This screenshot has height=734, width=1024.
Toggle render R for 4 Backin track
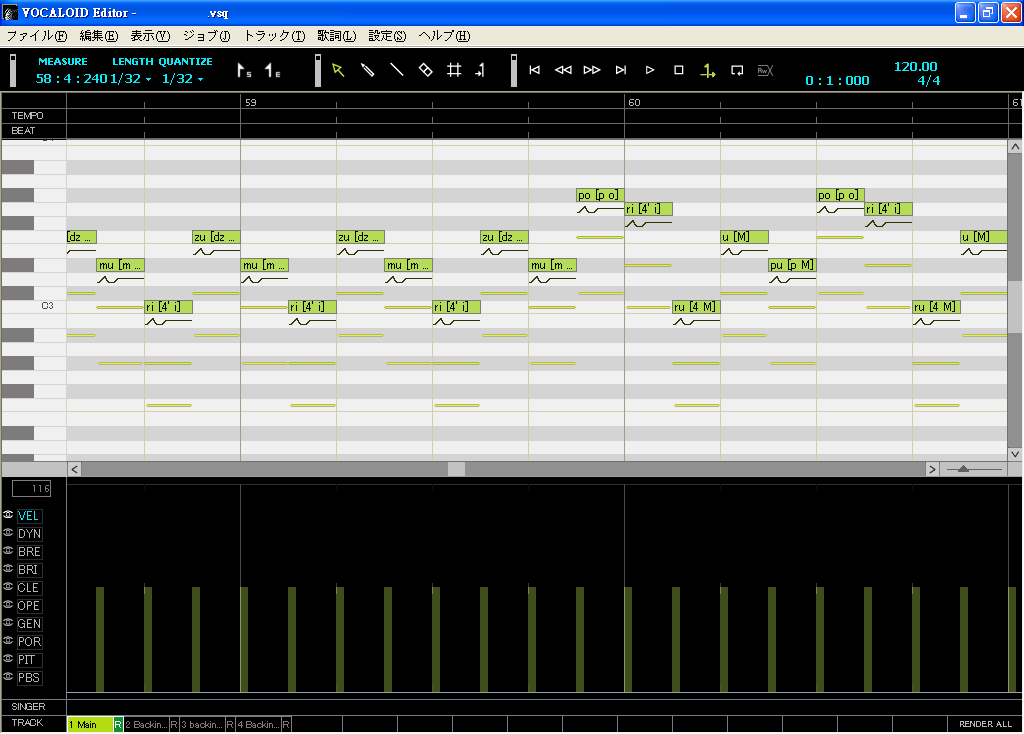pos(286,724)
